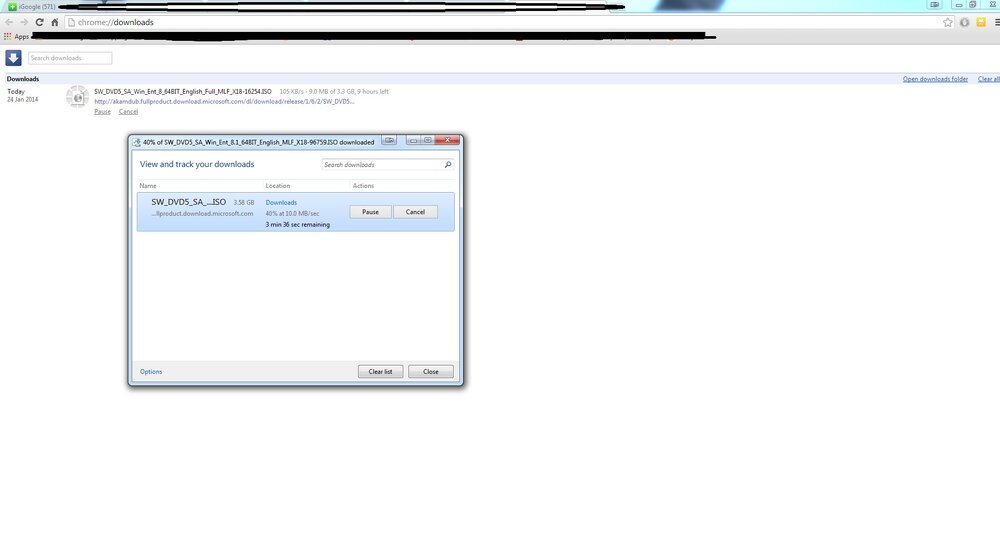Click the ...llproduct.download.microsoft.com source text

coord(202,214)
